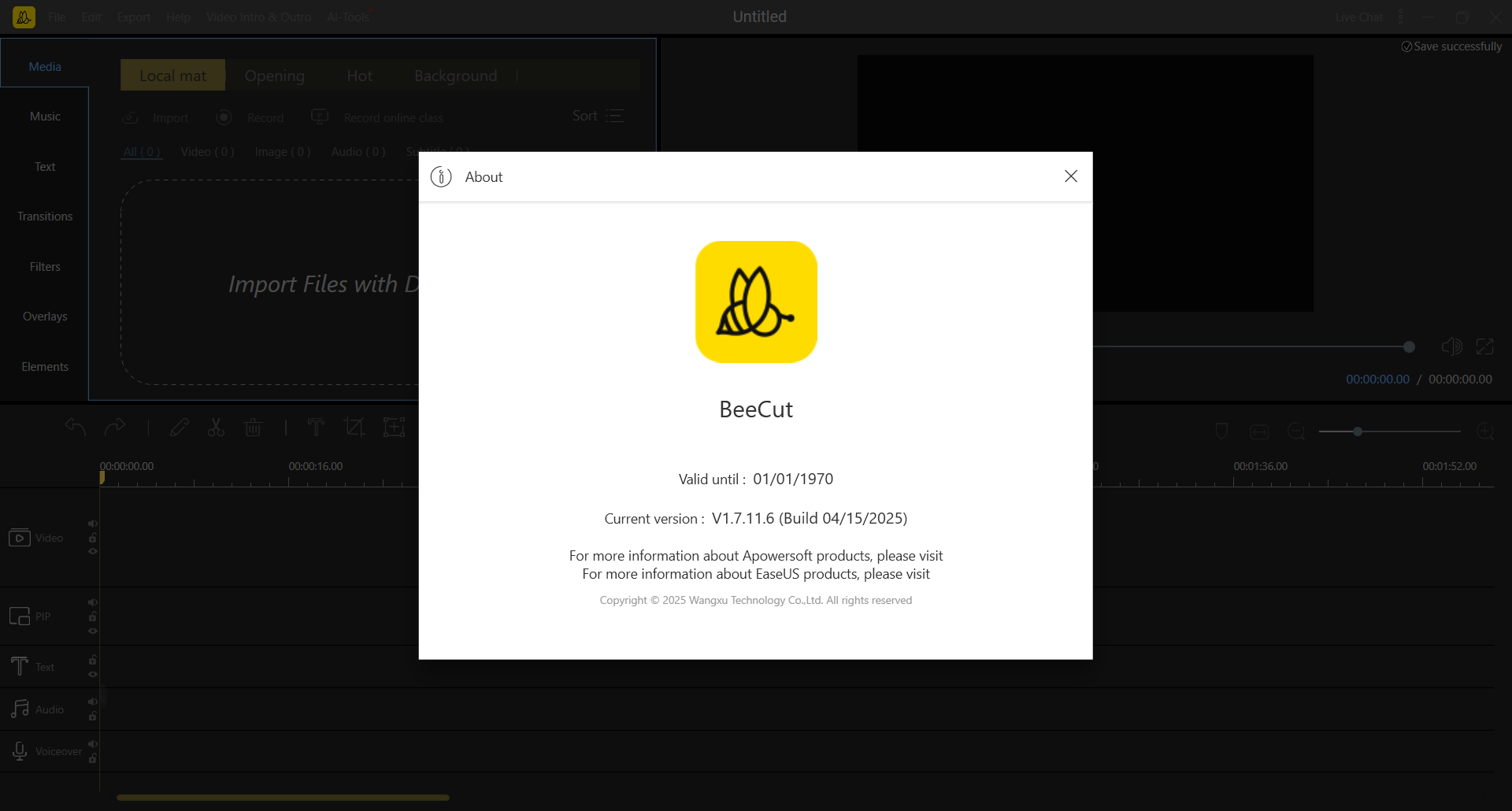Mute the Video track
1512x811 pixels.
(93, 524)
